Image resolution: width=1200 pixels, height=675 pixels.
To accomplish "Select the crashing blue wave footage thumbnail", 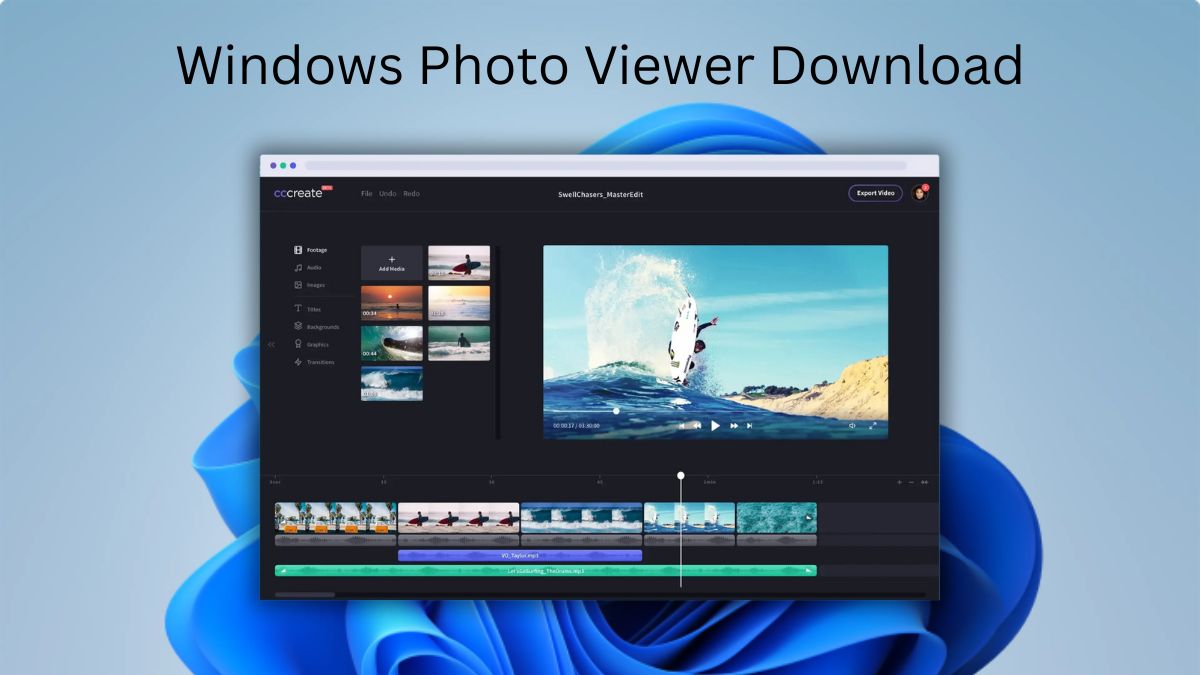I will click(392, 383).
